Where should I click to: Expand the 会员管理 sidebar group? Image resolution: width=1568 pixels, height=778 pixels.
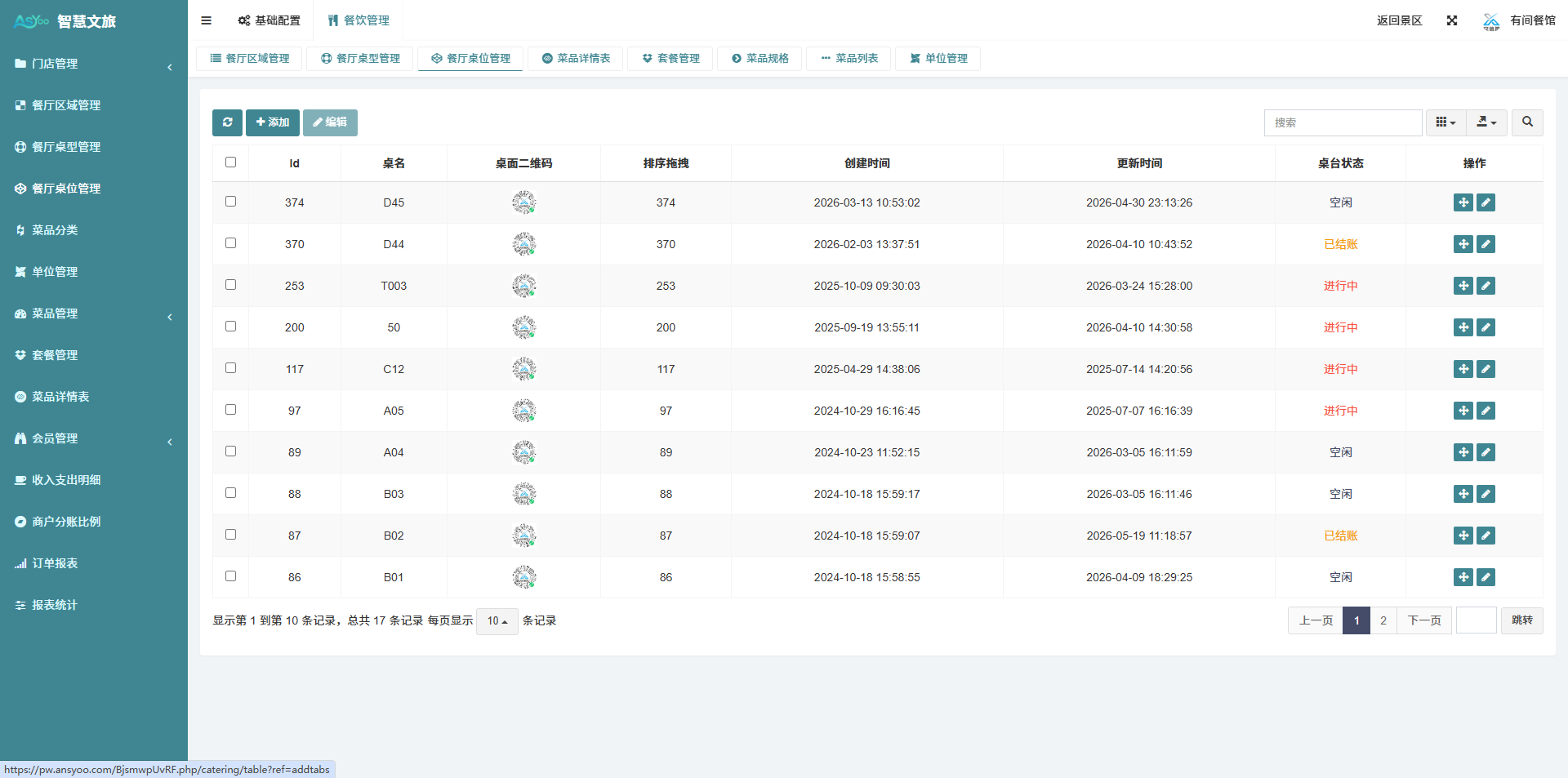tap(94, 438)
